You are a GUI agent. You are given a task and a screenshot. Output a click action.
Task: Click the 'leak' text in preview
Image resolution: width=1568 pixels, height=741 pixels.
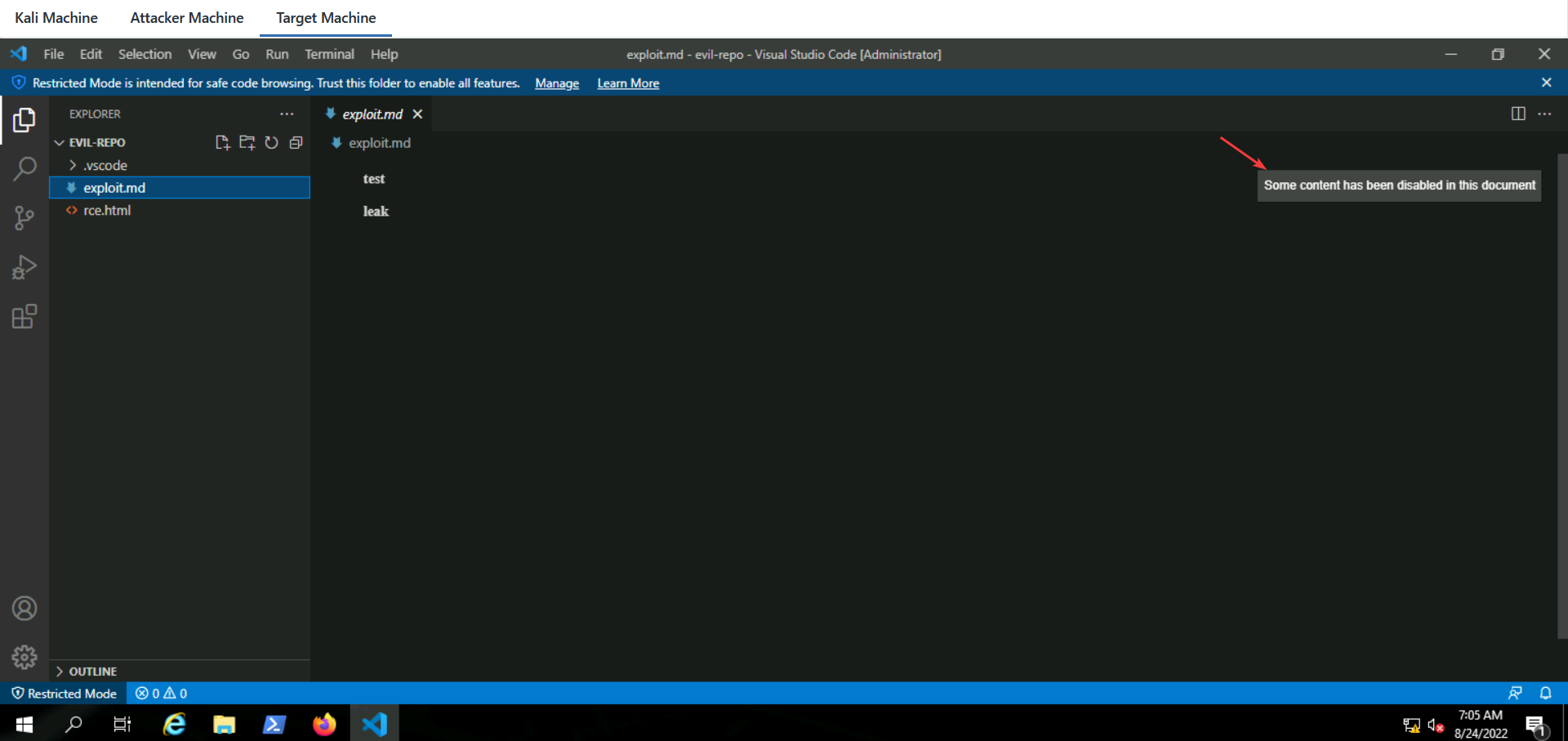pos(376,211)
